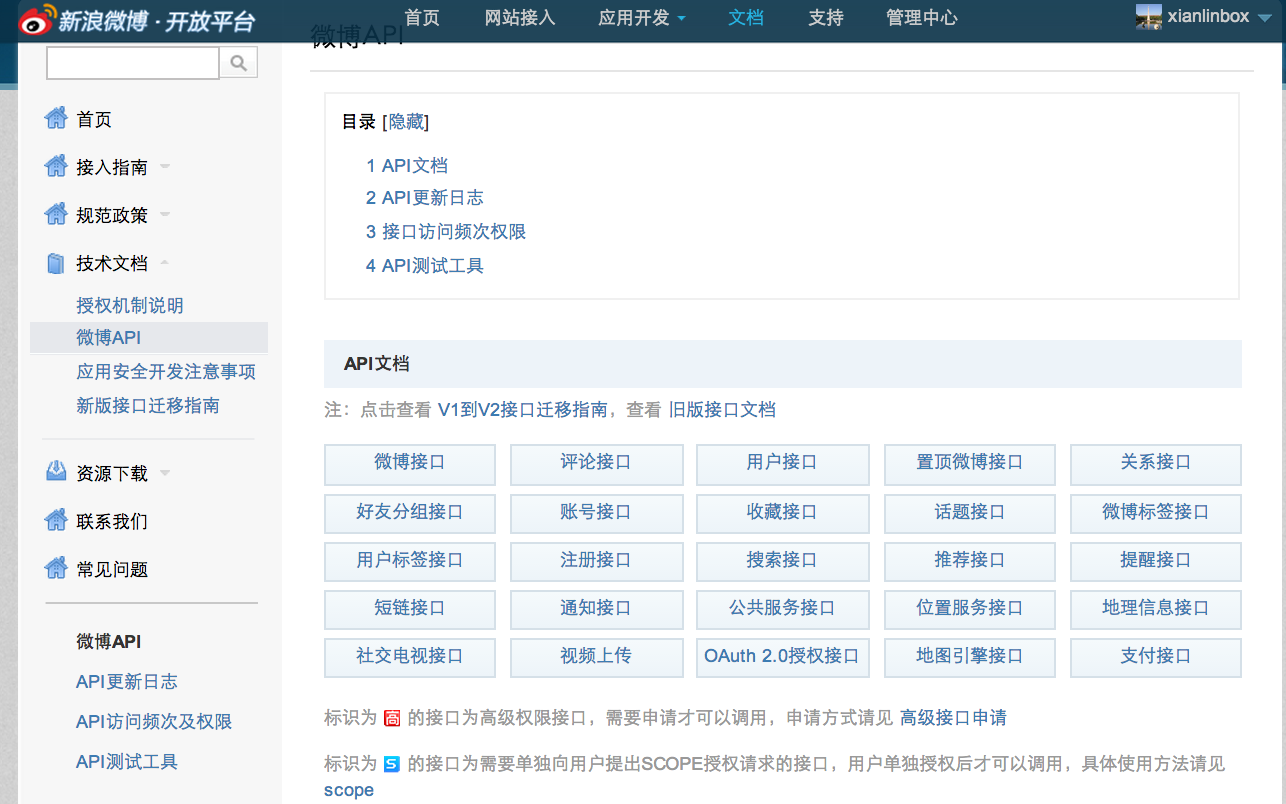Viewport: 1286px width, 804px height.
Task: Jump to contents item 3 接口访问频次权限
Action: tap(446, 232)
